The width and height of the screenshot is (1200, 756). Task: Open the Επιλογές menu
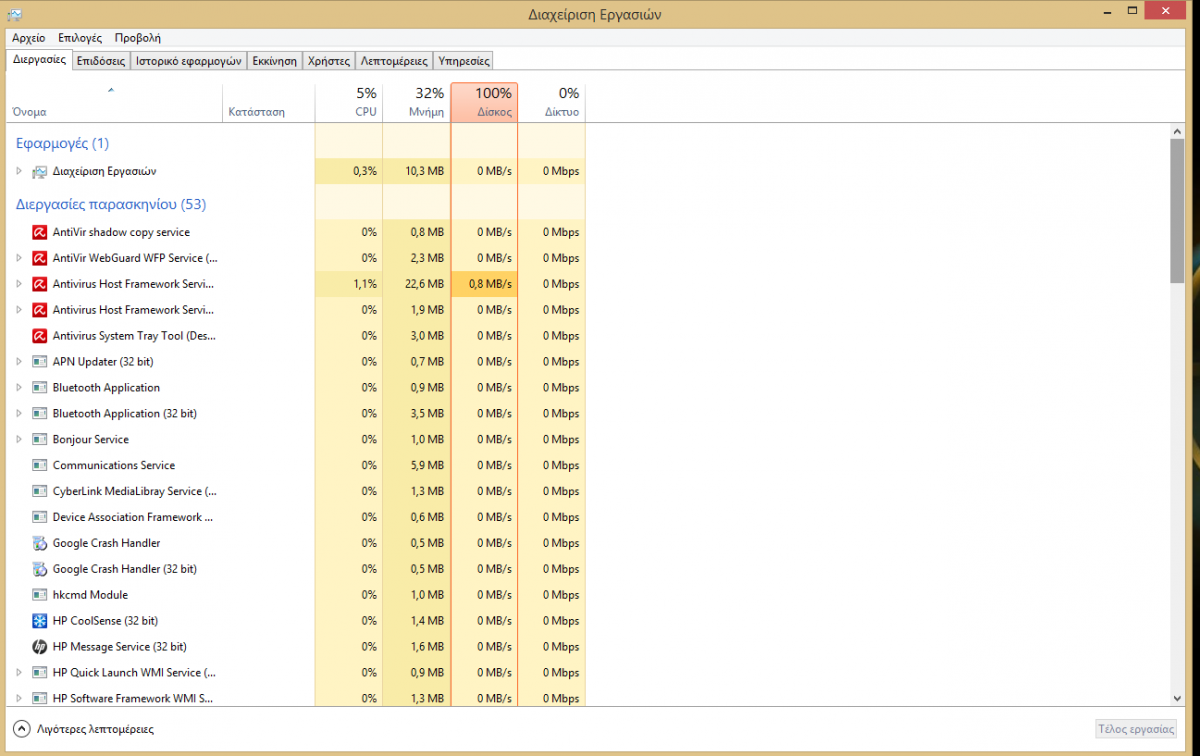(x=80, y=38)
